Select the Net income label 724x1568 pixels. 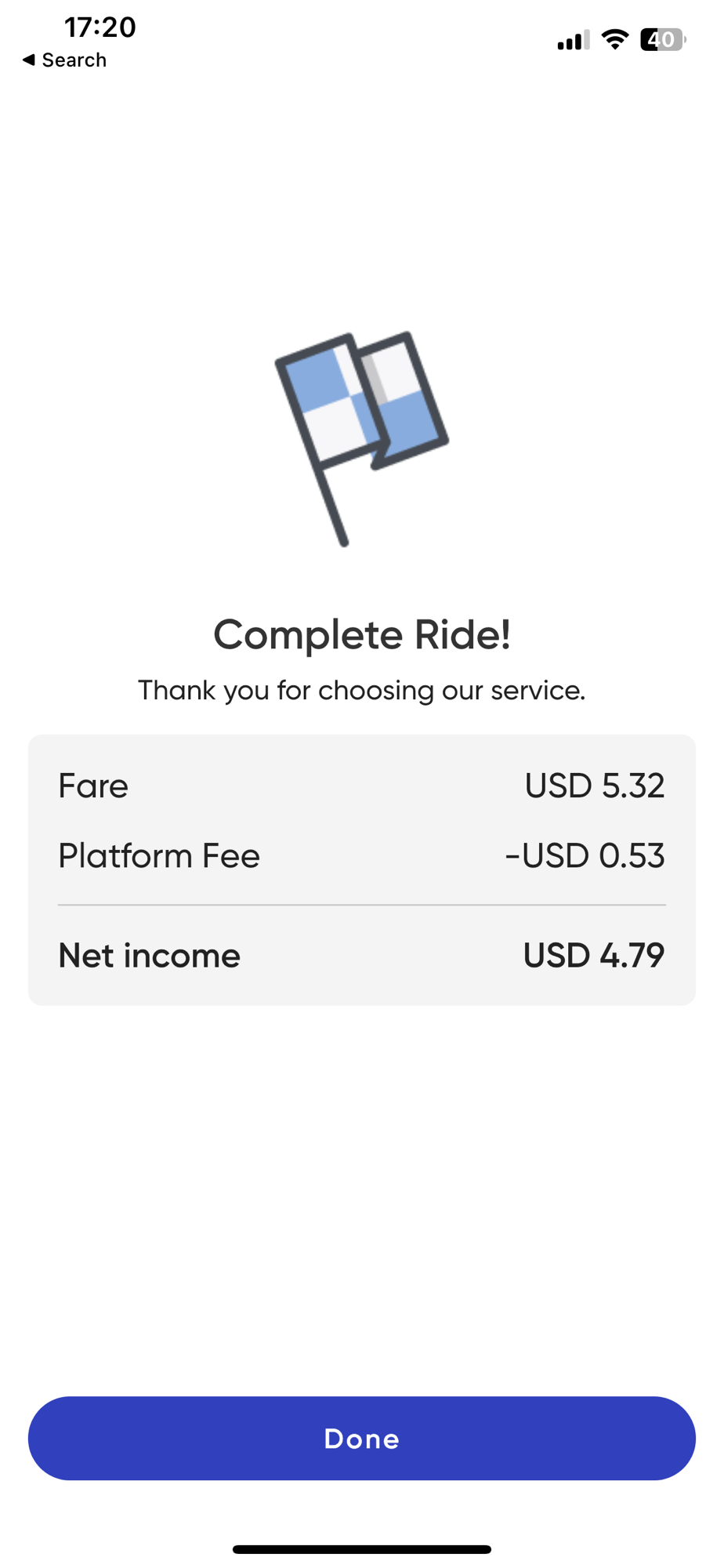coord(149,956)
